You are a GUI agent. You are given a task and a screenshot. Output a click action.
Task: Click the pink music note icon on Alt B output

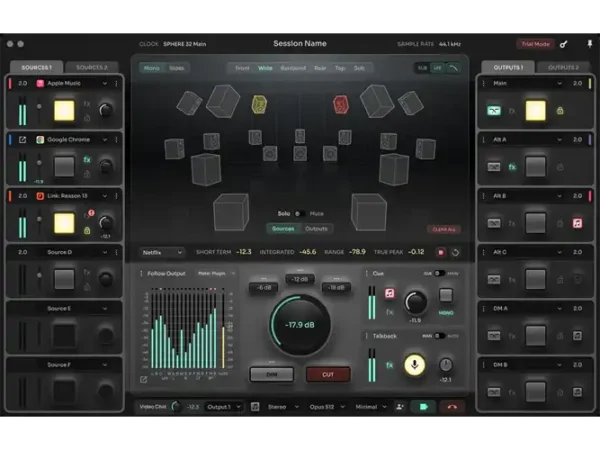tap(577, 223)
